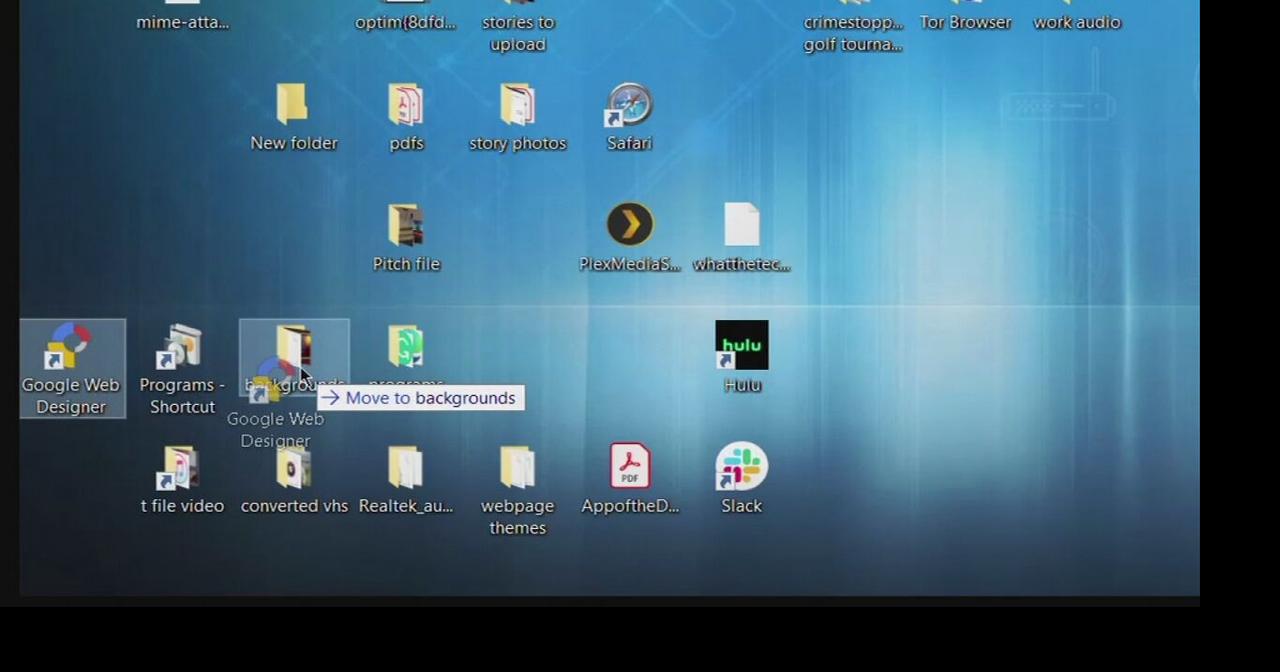
Task: Select the PlexMediaS icon
Action: pyautogui.click(x=629, y=224)
